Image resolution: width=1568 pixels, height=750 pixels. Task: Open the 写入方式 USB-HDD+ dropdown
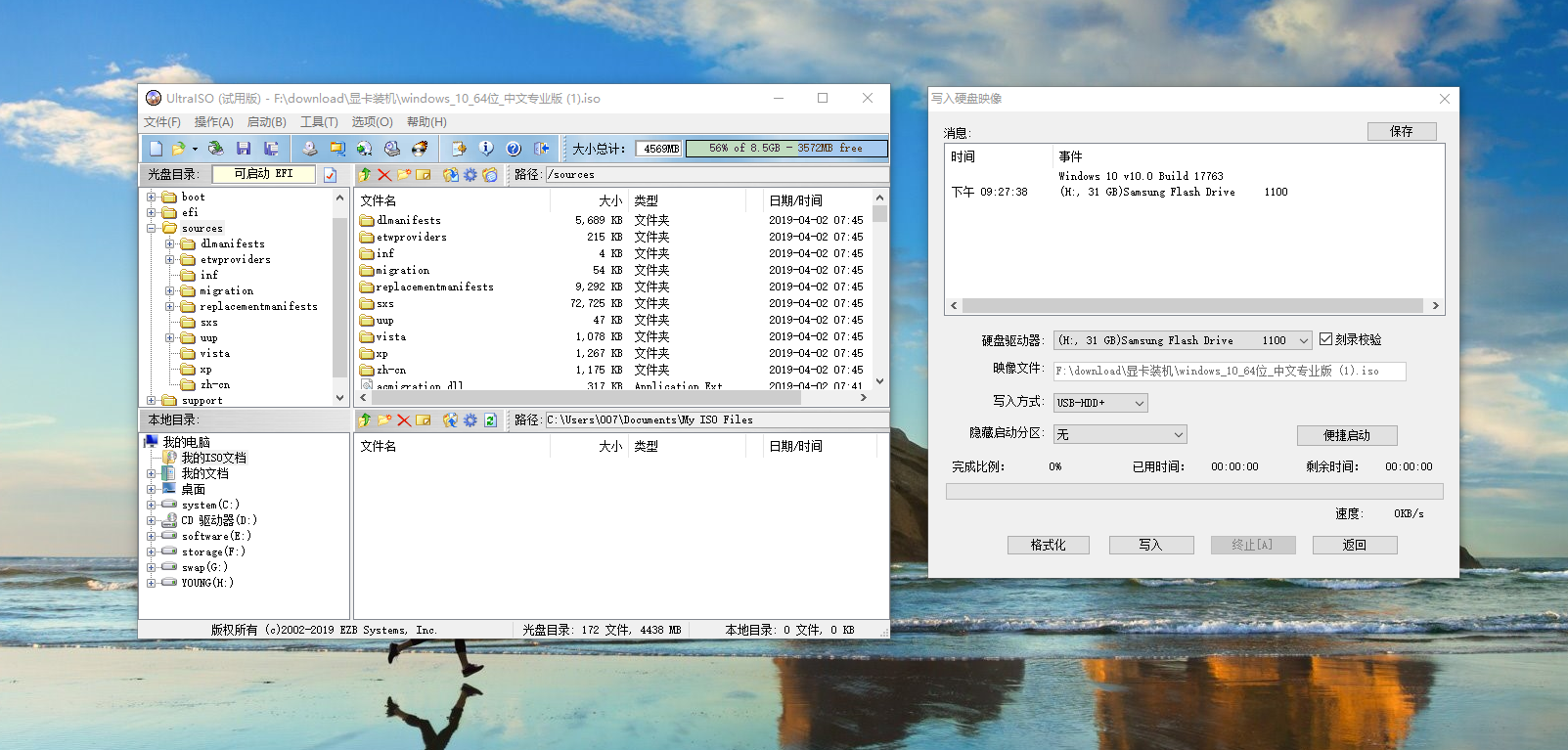(1140, 403)
